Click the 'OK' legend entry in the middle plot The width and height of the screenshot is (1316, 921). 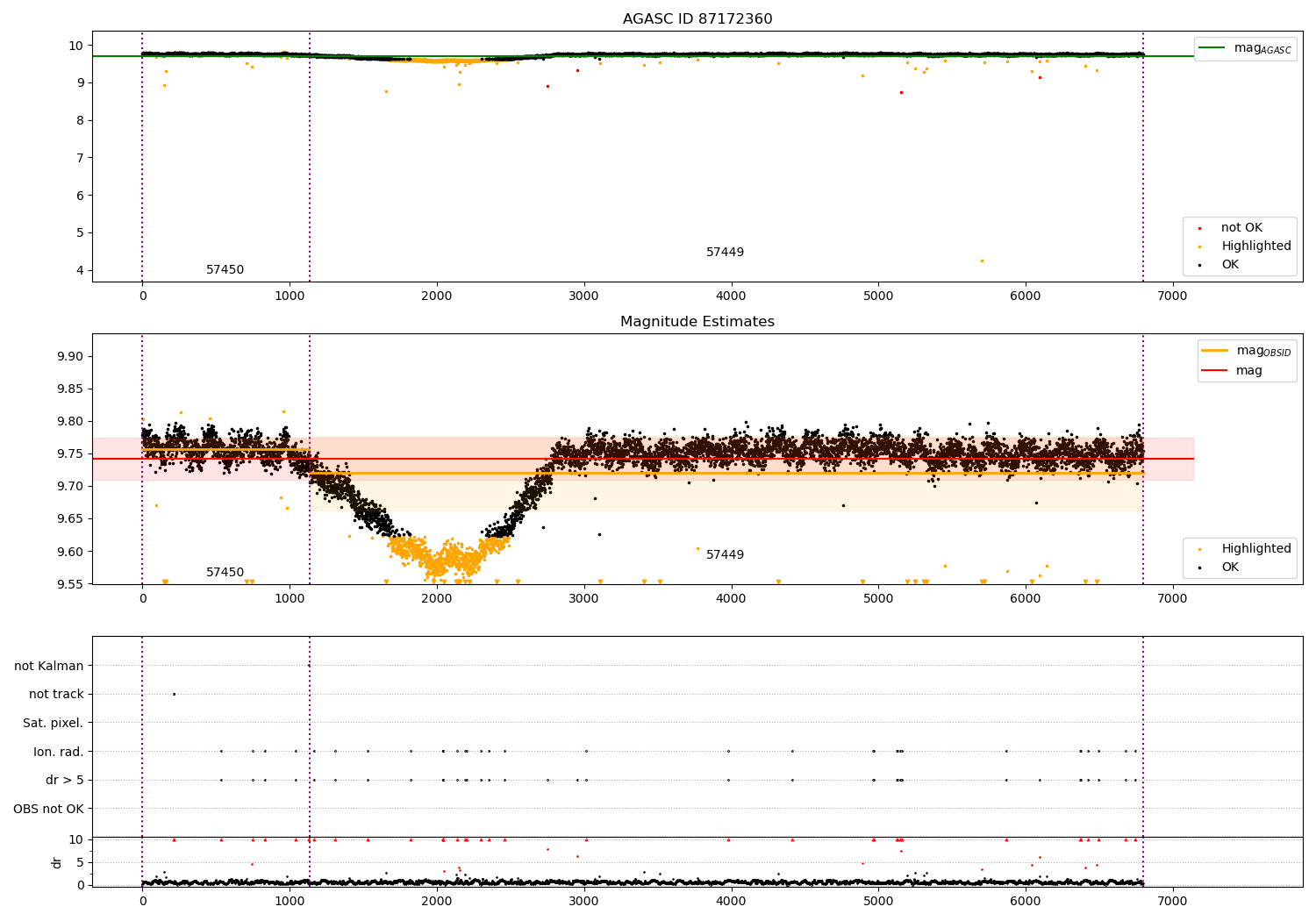[x=1219, y=568]
